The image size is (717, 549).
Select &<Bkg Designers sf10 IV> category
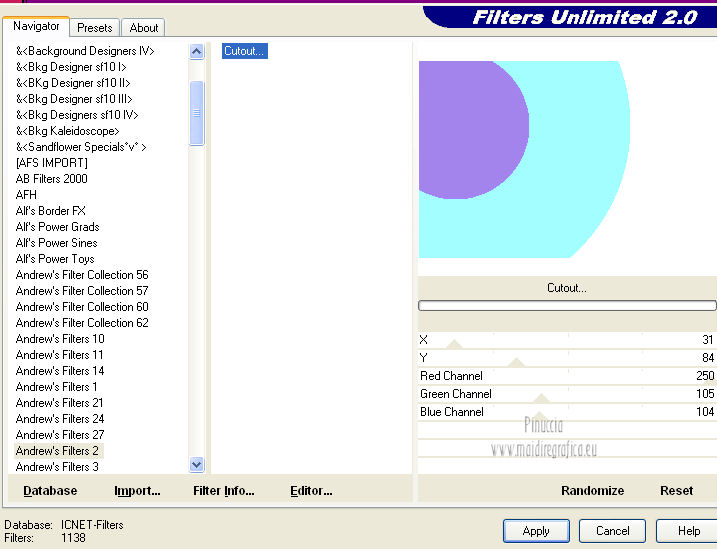(77, 115)
